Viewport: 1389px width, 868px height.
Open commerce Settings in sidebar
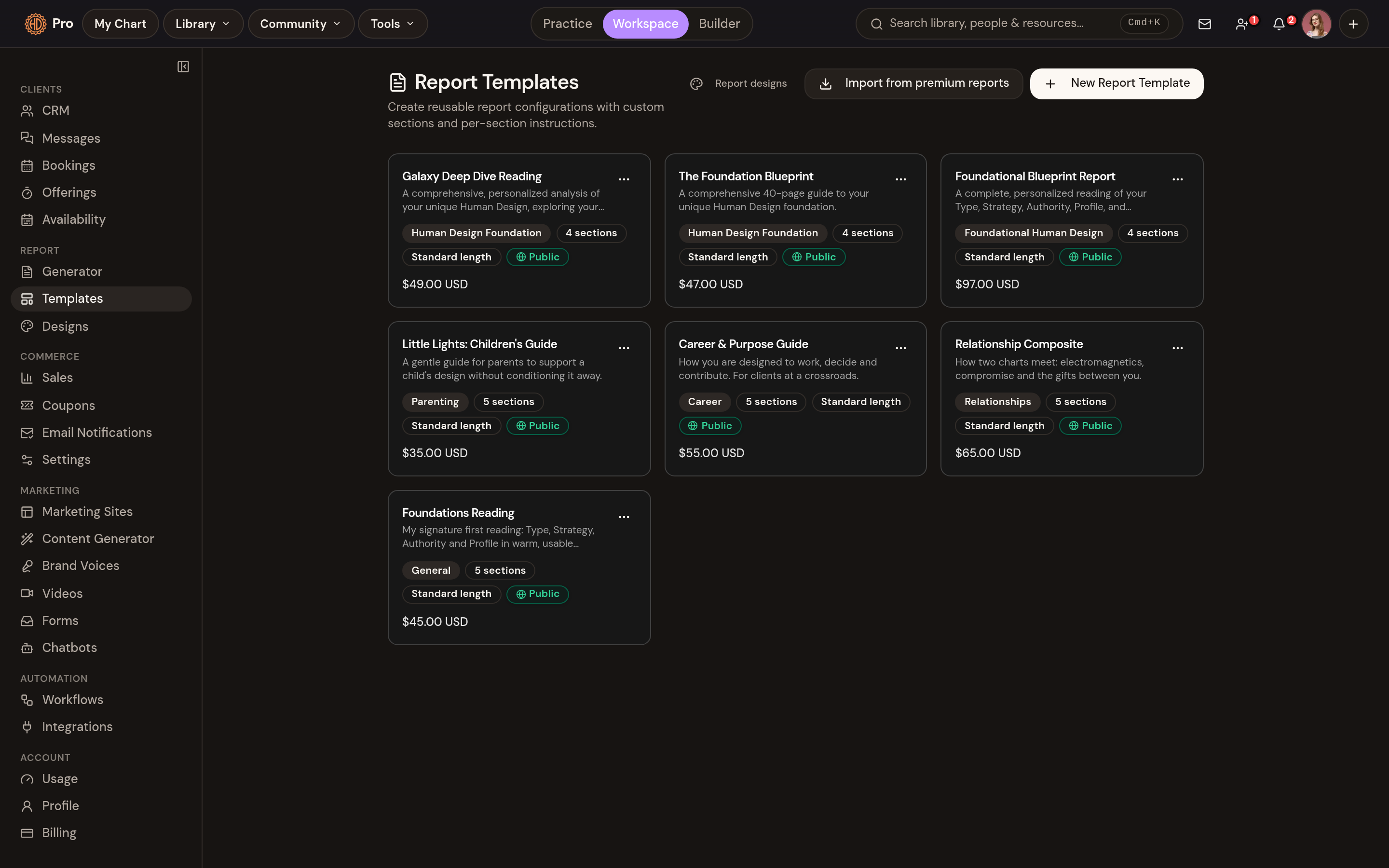101,459
